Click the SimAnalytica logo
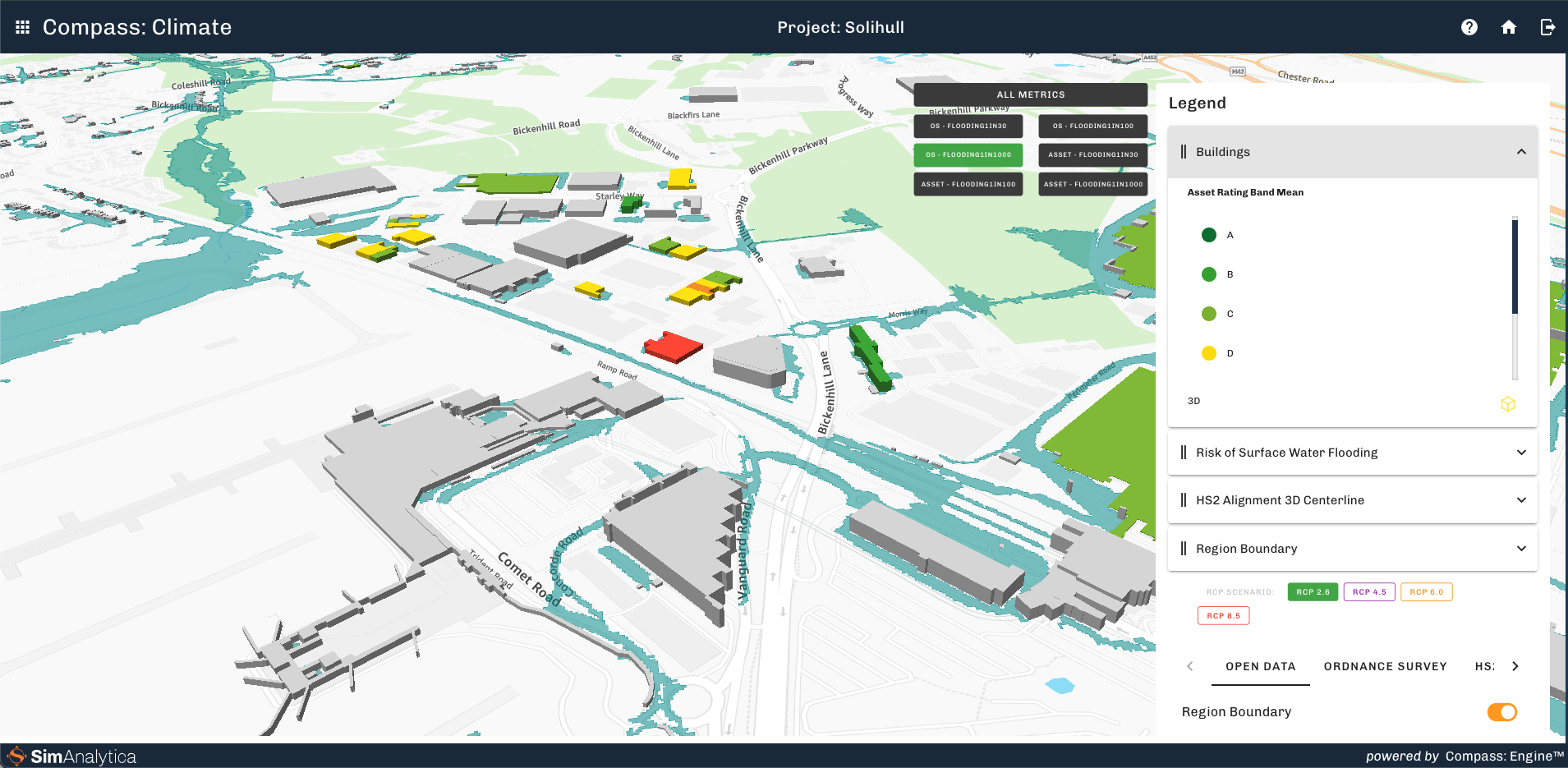The image size is (1568, 768). pyautogui.click(x=72, y=757)
